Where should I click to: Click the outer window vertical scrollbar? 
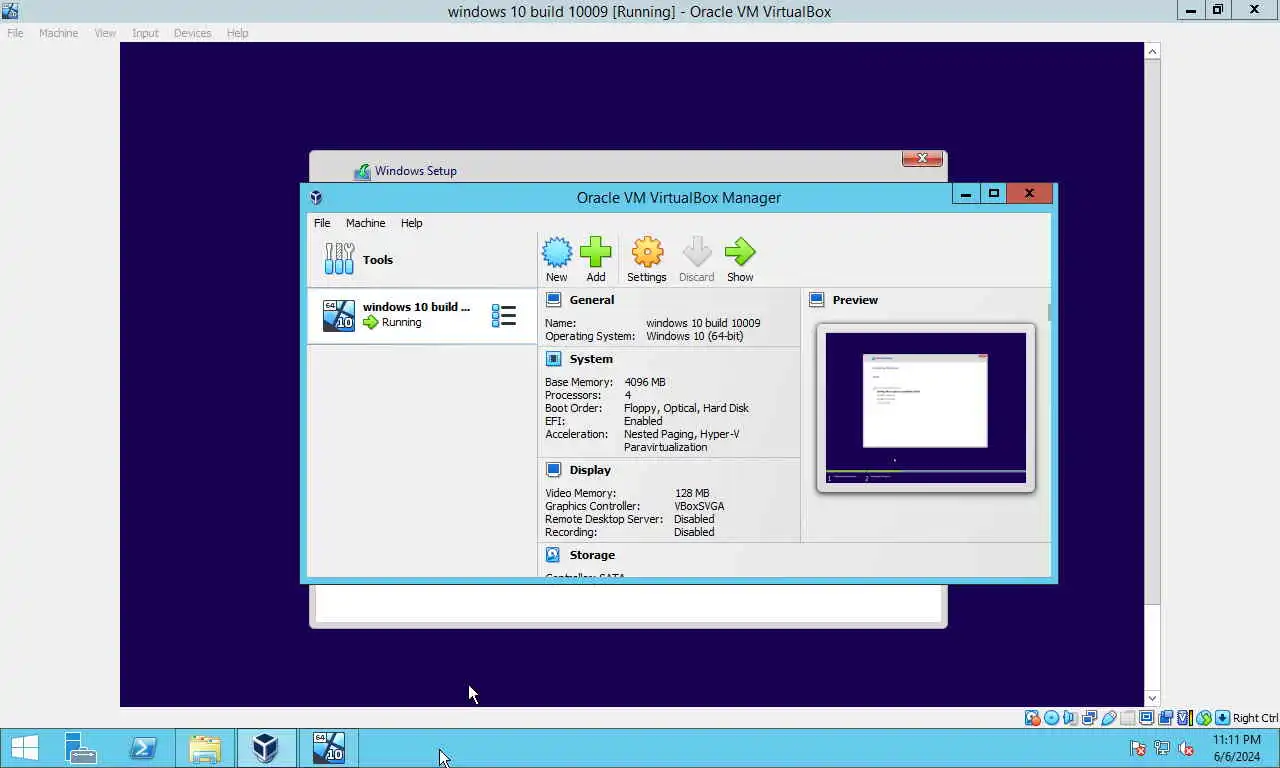pos(1152,330)
